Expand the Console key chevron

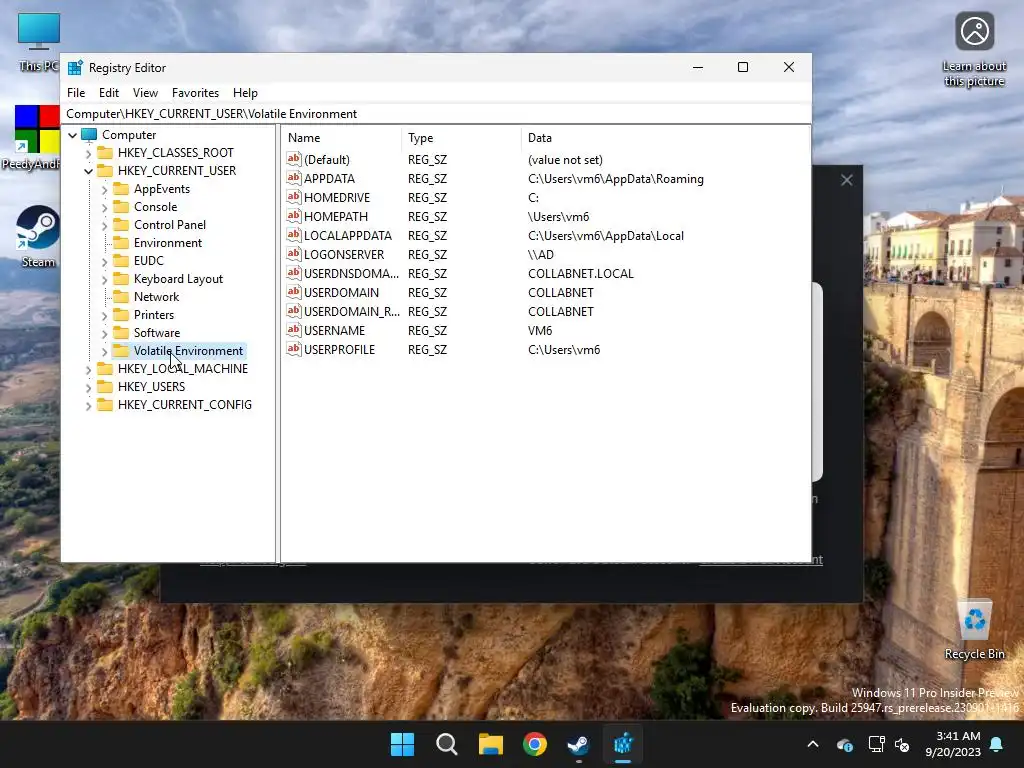coord(104,208)
